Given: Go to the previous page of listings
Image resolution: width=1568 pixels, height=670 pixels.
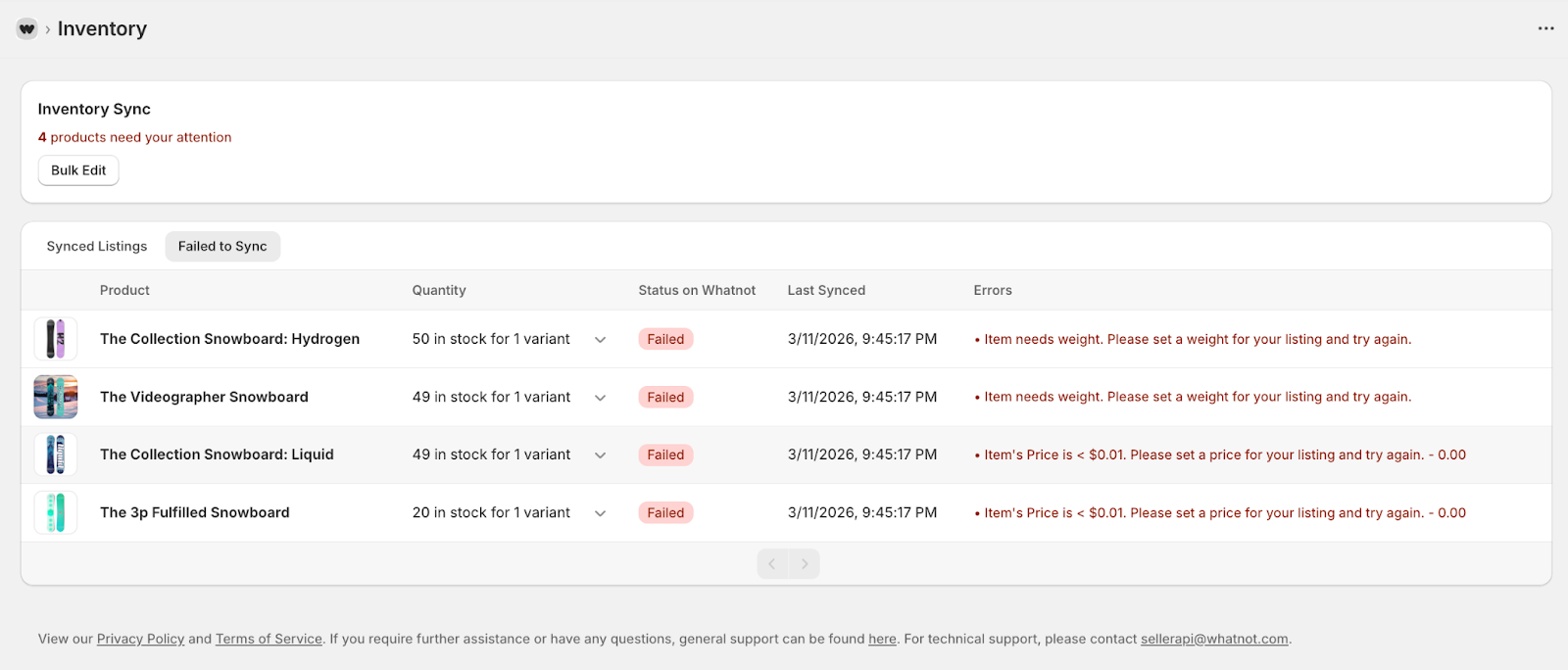Looking at the screenshot, I should pos(772,564).
